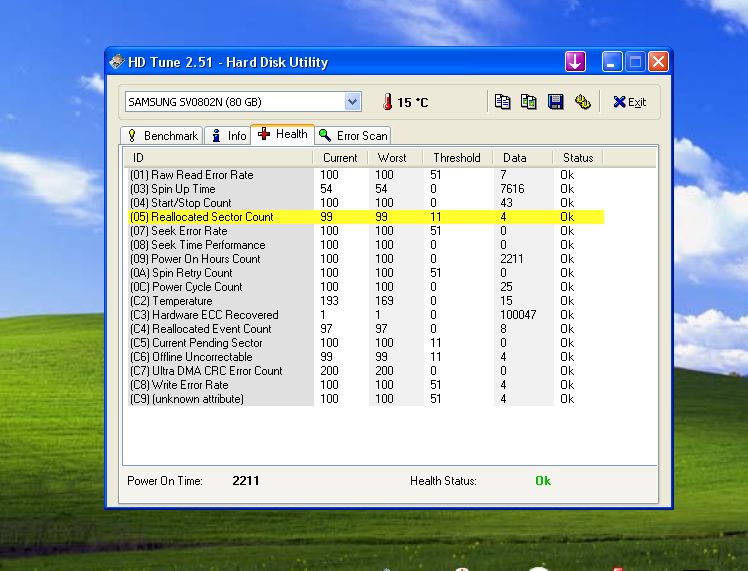Screen dimensions: 748x571
Task: Click the 200 current value for Ultra DMA CRC
Action: [x=329, y=371]
